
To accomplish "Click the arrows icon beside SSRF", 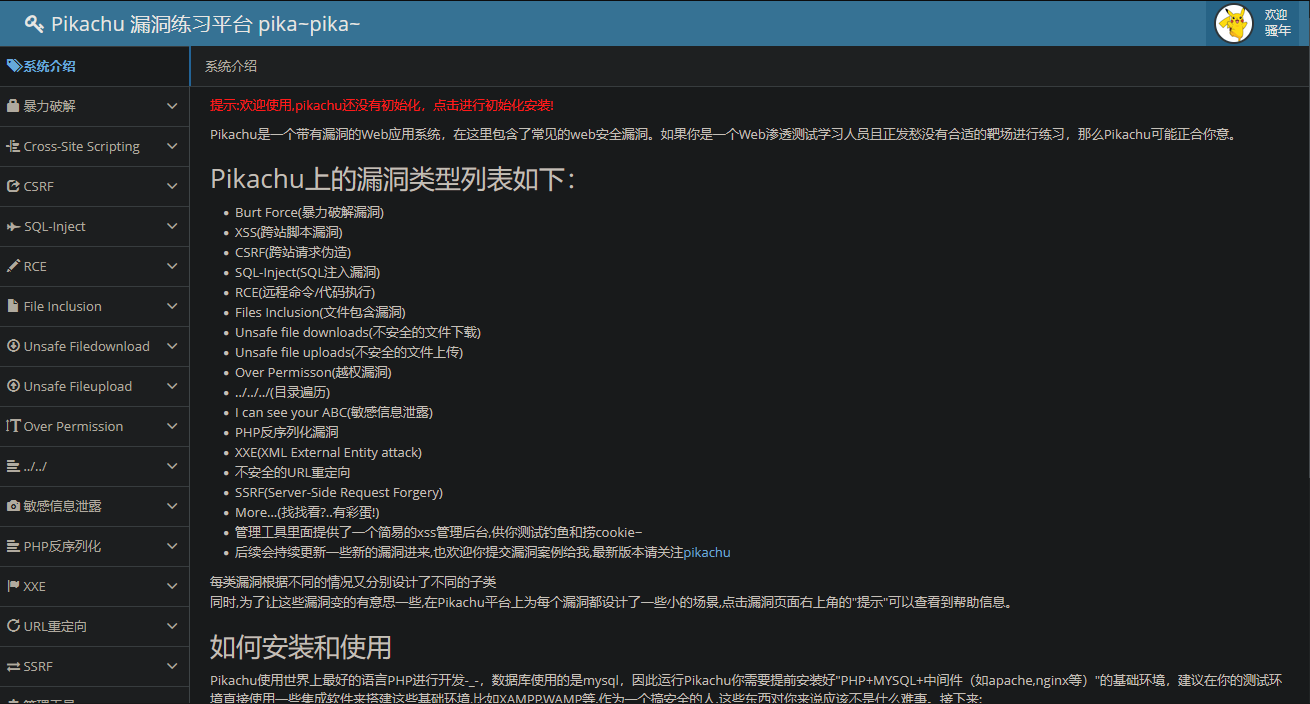I will [14, 666].
